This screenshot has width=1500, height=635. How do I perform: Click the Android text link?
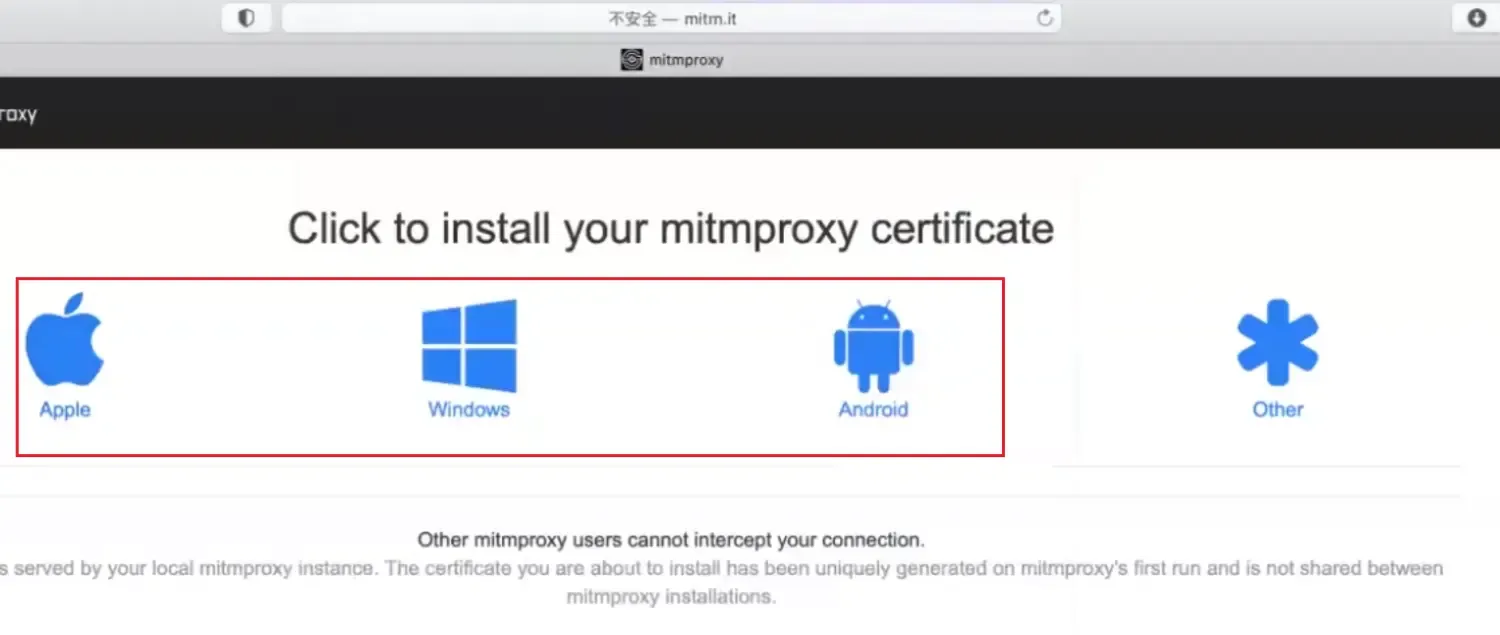pyautogui.click(x=872, y=408)
